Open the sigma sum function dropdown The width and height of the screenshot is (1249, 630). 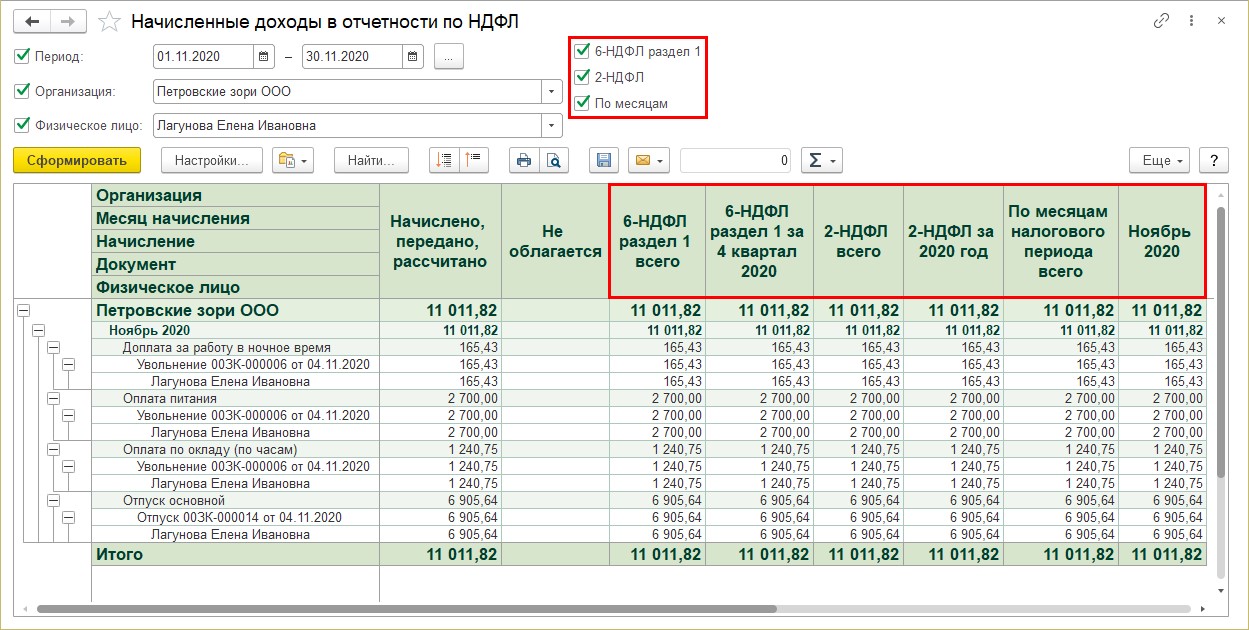tap(822, 160)
